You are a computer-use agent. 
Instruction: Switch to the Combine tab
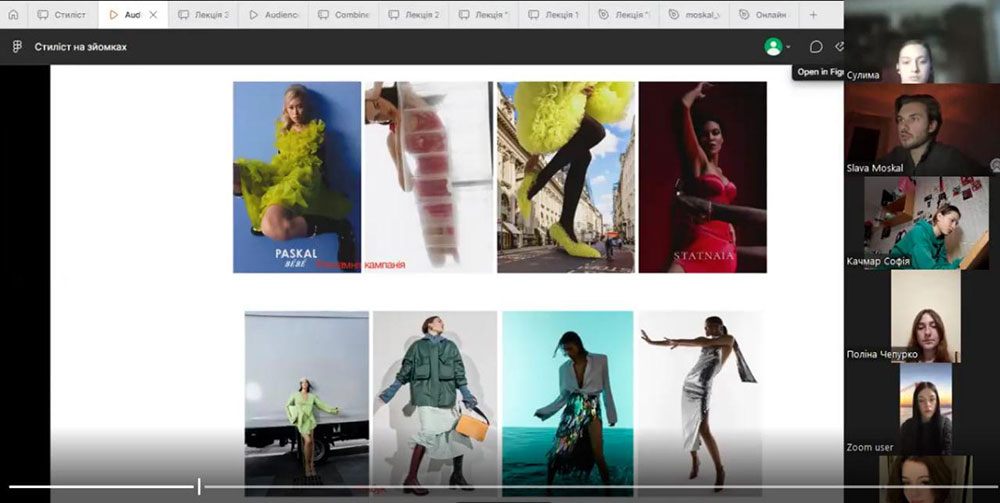point(343,15)
